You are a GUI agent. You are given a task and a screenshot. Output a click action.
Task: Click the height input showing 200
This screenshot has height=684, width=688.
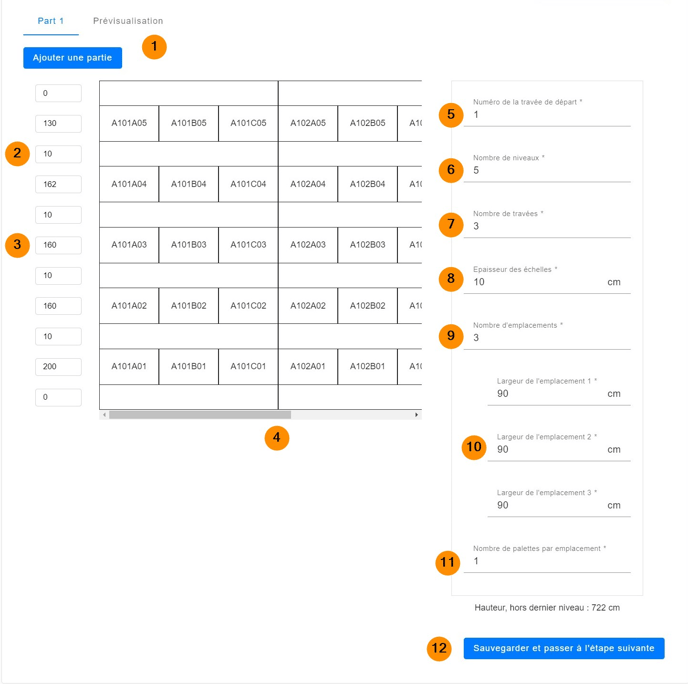[58, 367]
